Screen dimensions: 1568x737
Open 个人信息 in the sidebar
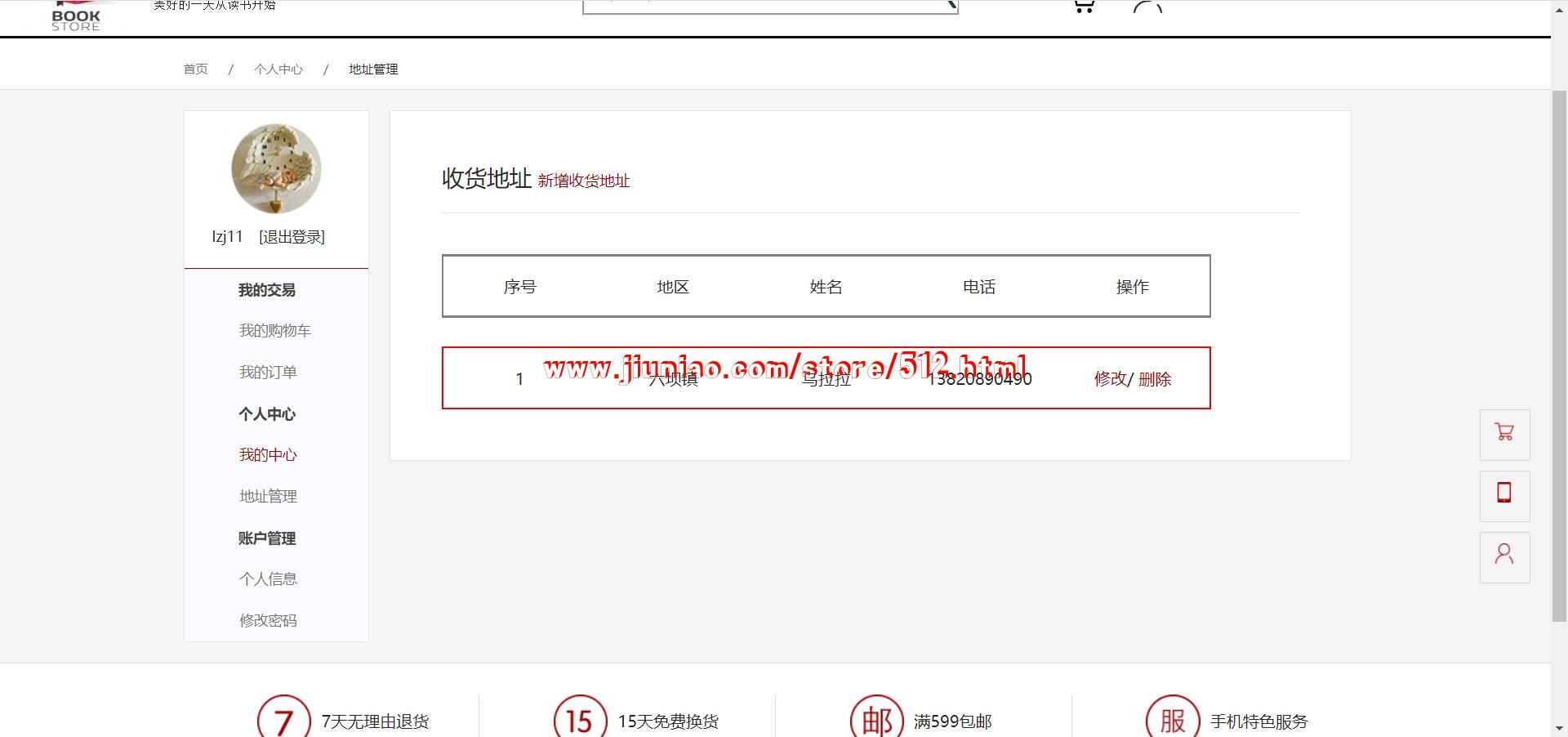268,579
